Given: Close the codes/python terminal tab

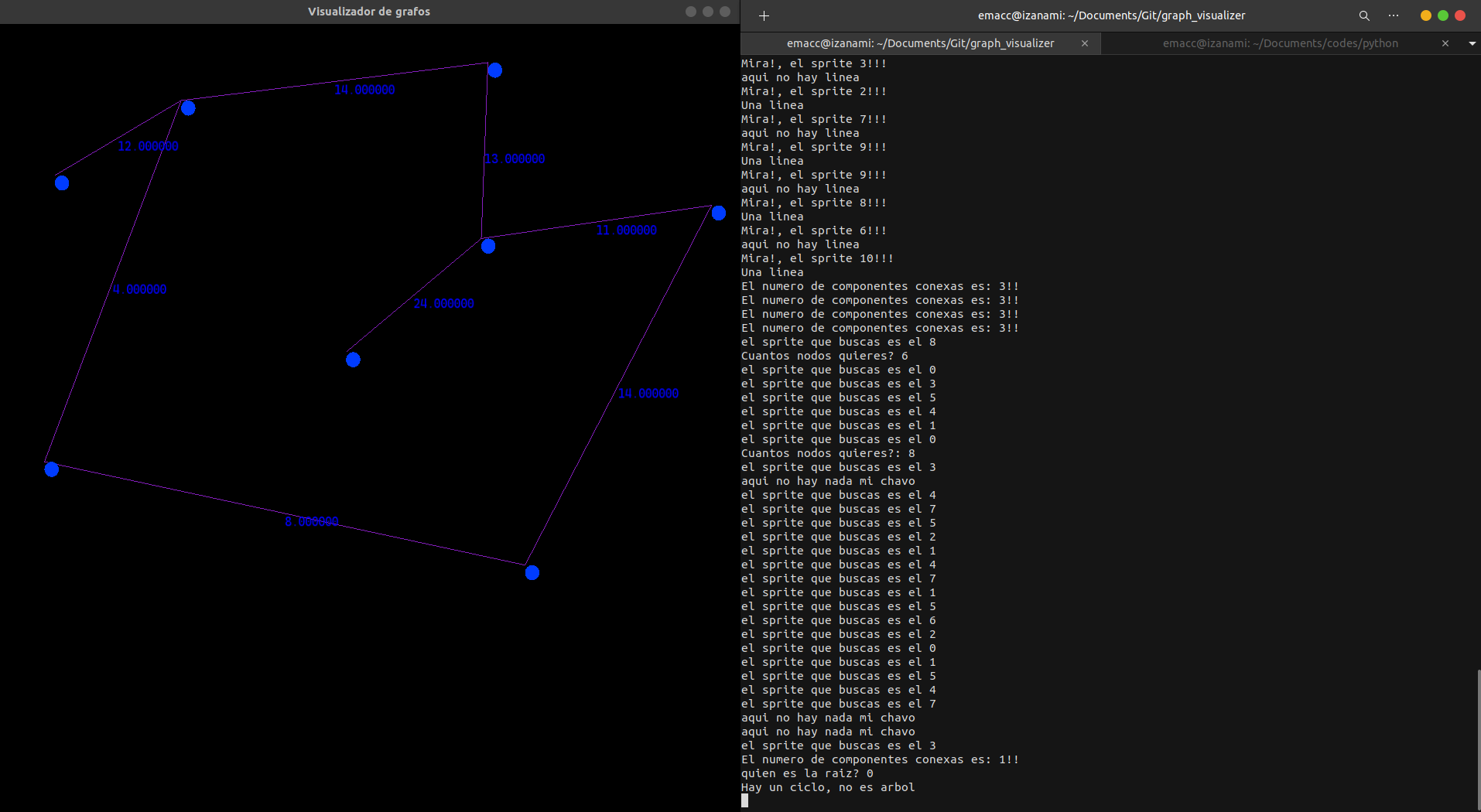Looking at the screenshot, I should tap(1445, 43).
